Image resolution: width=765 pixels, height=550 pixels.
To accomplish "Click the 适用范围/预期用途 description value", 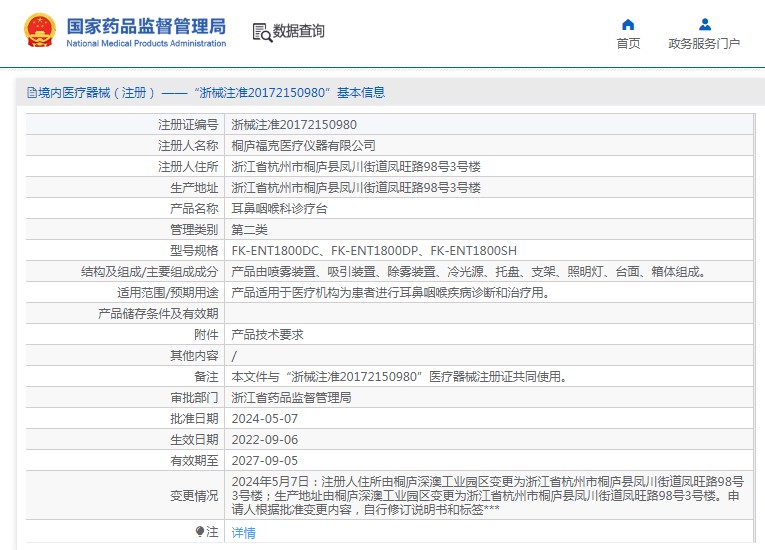I will [x=391, y=293].
